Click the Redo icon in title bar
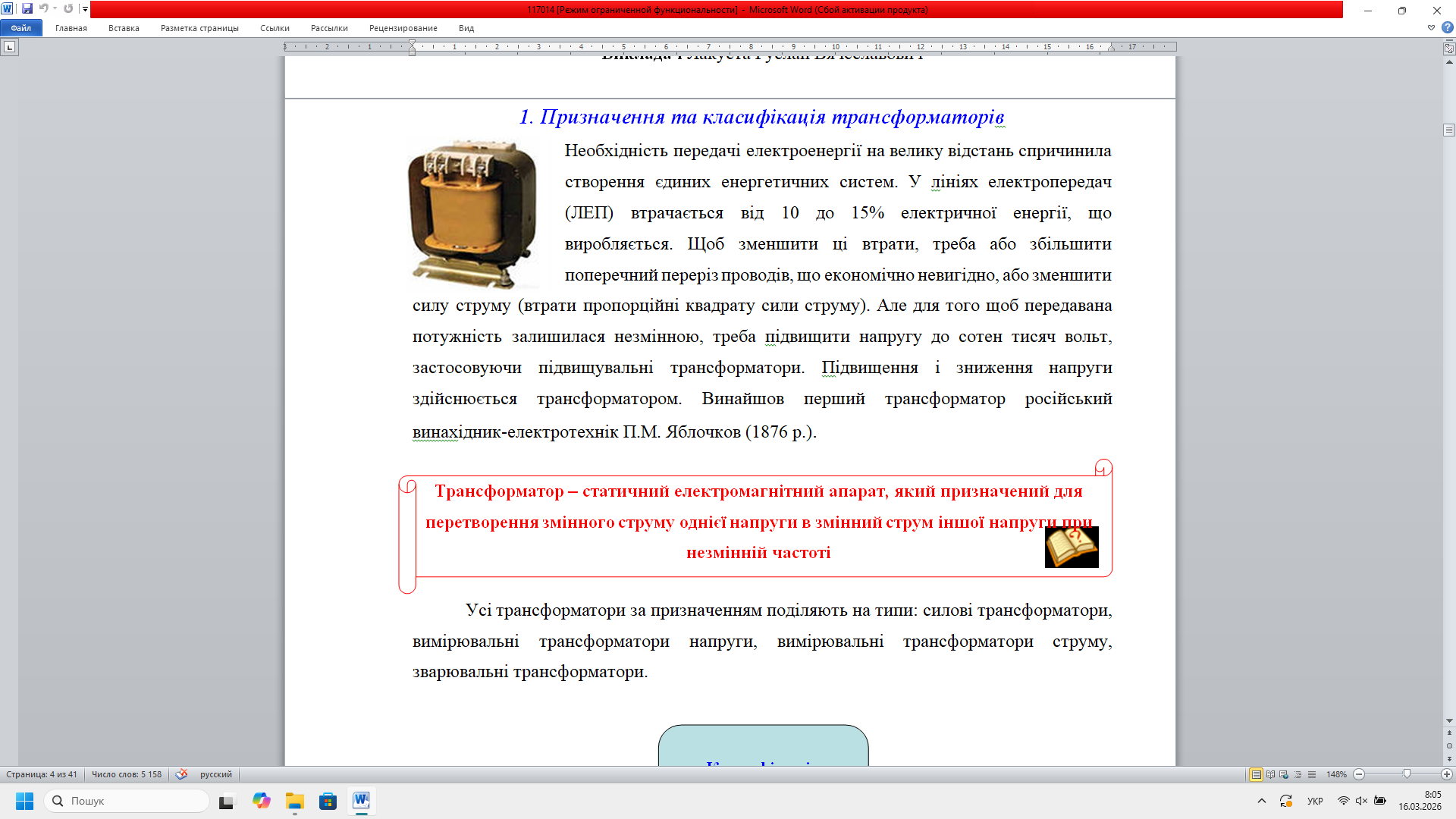Image resolution: width=1456 pixels, height=819 pixels. pos(68,9)
